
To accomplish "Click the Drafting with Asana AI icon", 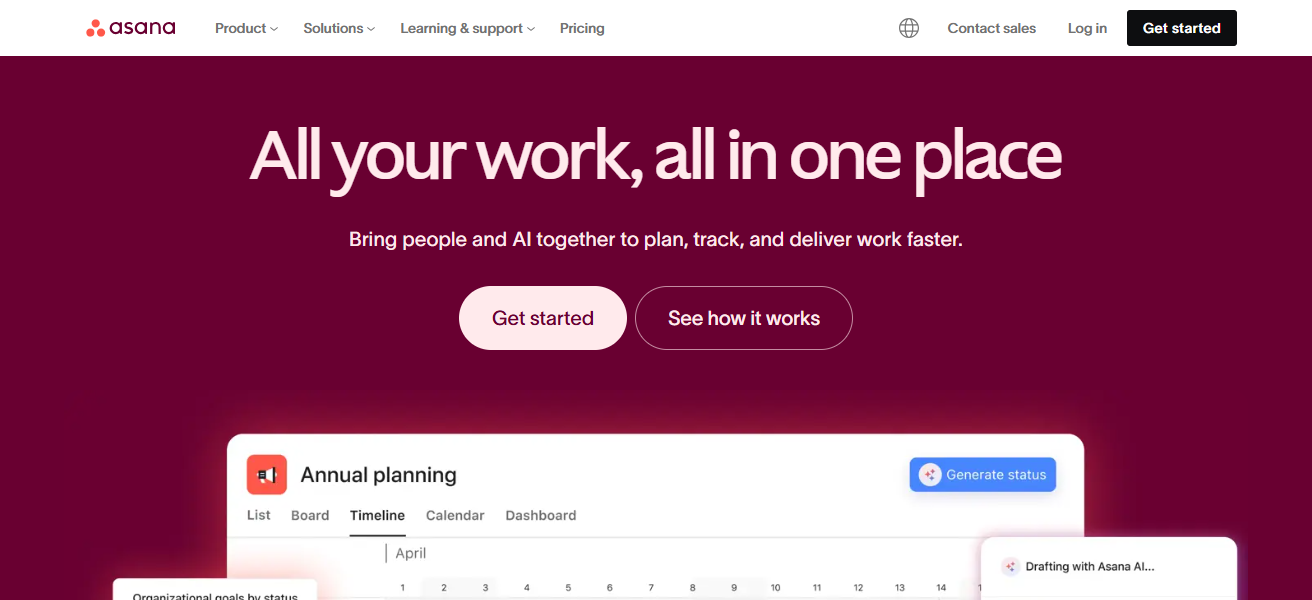I will pyautogui.click(x=1010, y=566).
